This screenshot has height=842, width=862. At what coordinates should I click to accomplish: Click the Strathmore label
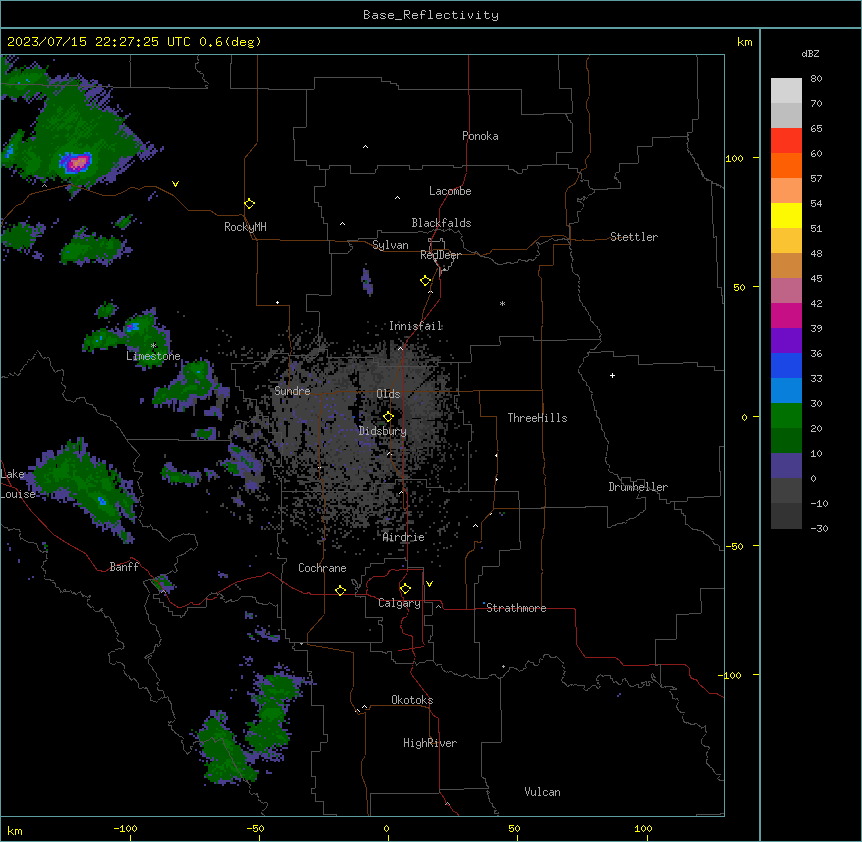(x=516, y=608)
